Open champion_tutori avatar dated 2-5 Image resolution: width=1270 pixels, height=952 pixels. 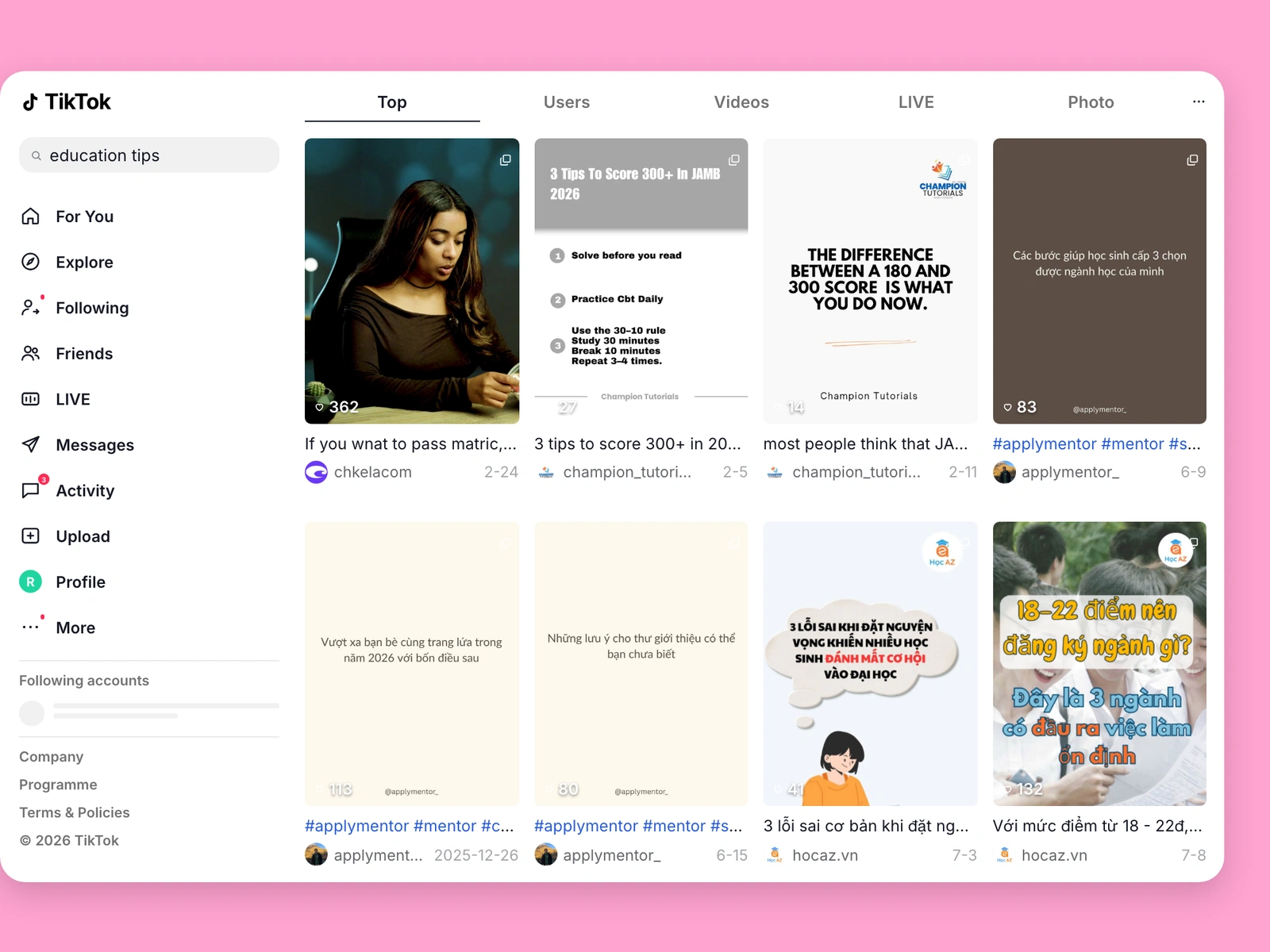pyautogui.click(x=546, y=472)
